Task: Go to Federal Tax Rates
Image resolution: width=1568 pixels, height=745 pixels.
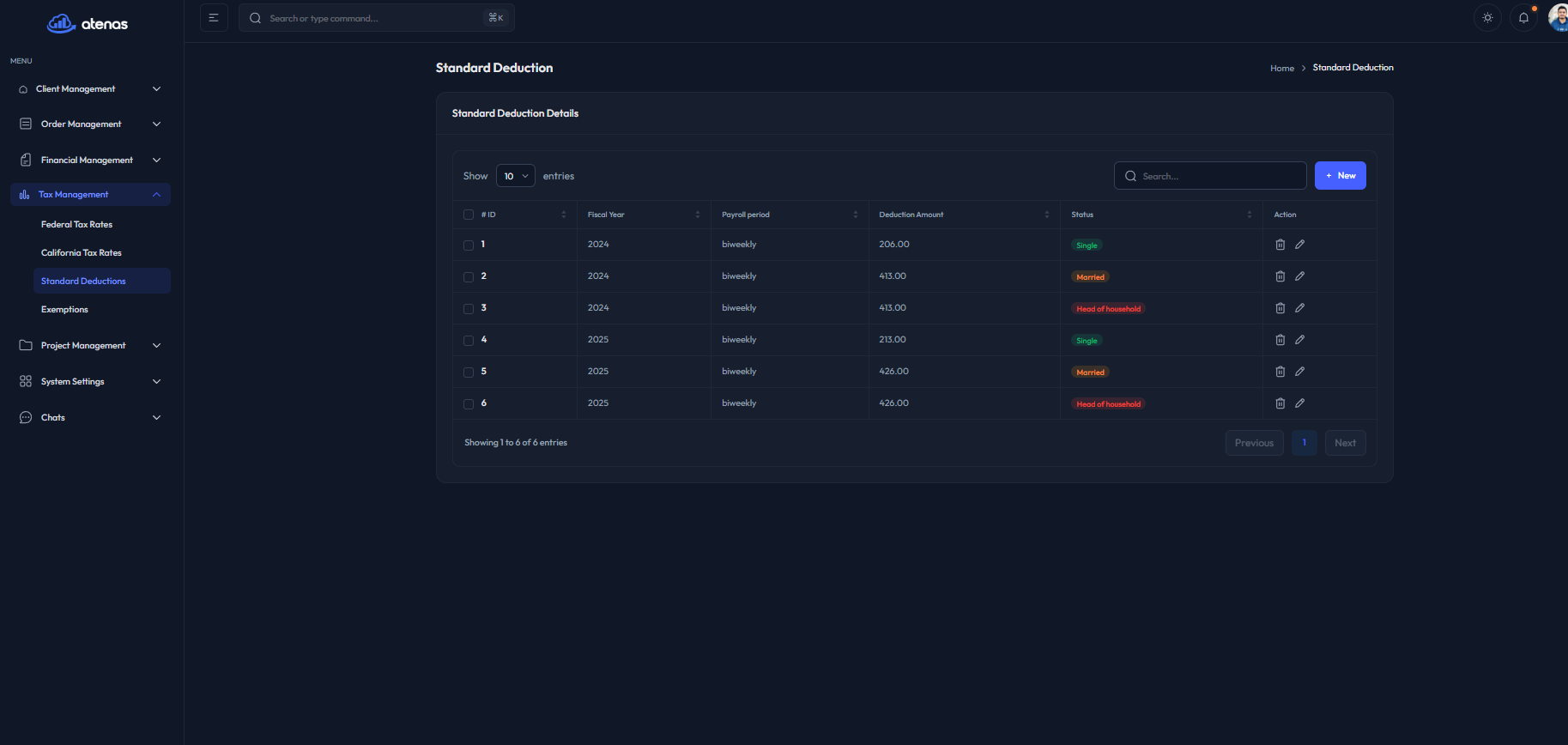Action: click(76, 225)
